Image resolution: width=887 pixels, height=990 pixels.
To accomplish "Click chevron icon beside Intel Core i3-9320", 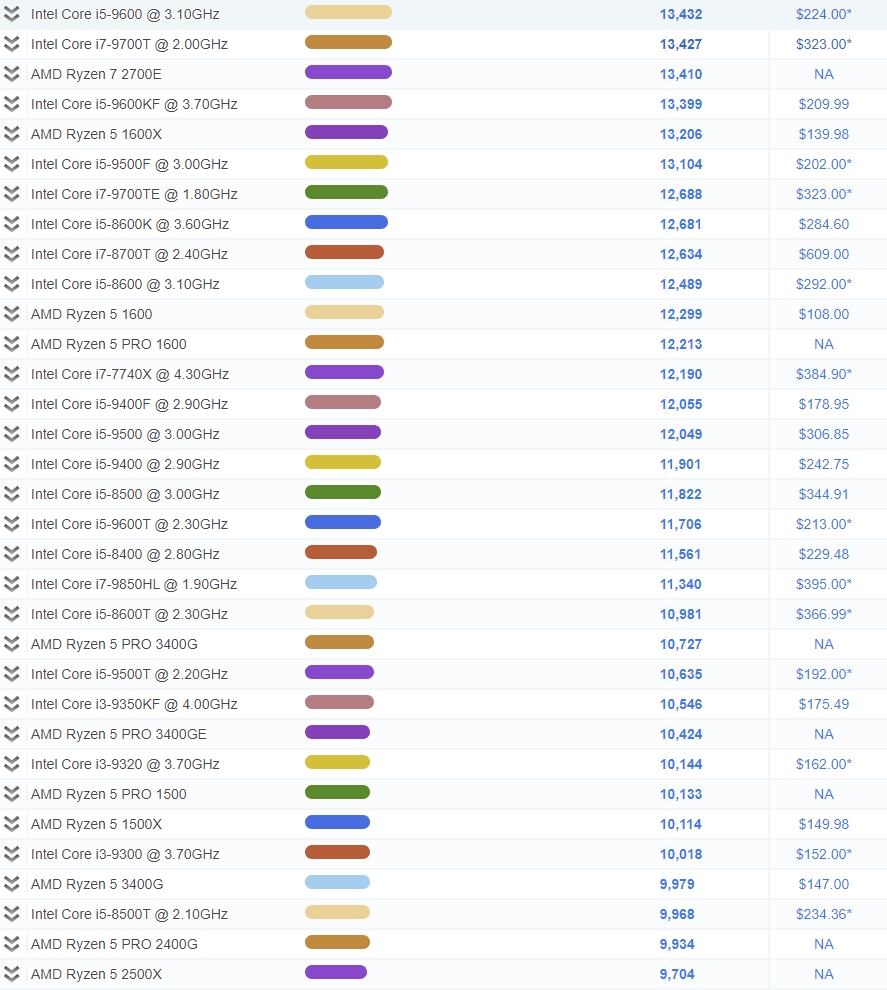I will coord(12,763).
